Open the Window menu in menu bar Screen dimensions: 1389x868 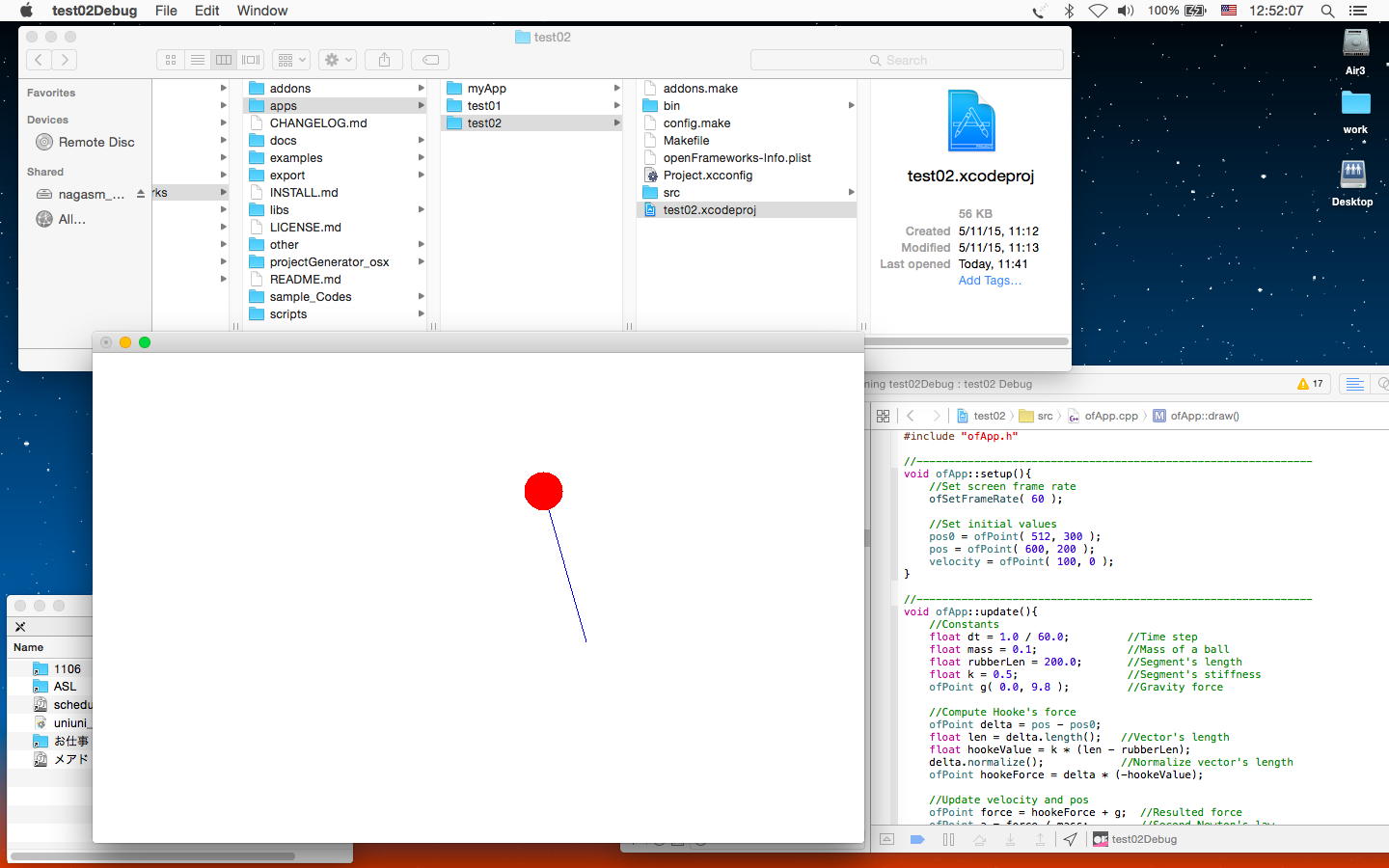(x=262, y=11)
